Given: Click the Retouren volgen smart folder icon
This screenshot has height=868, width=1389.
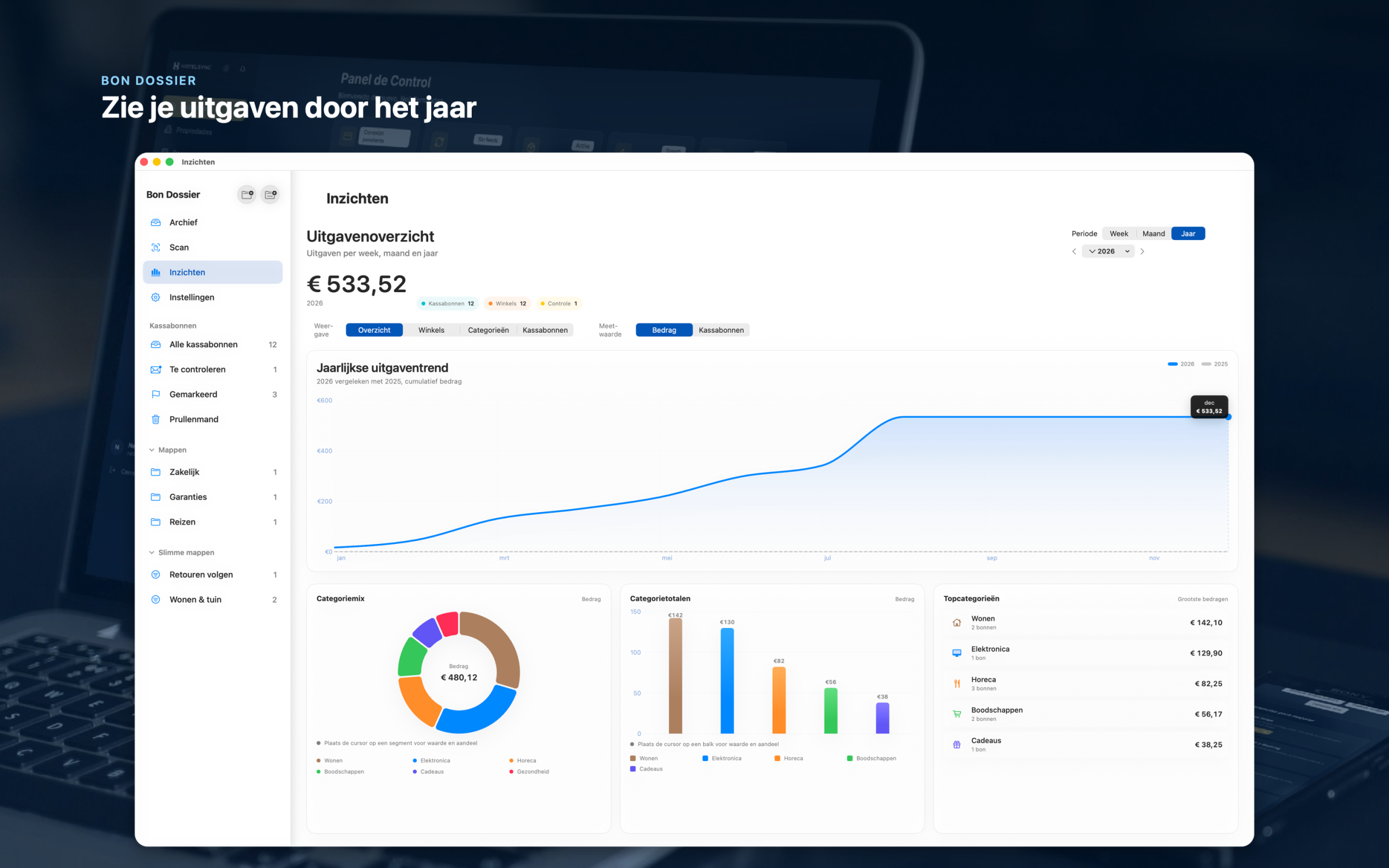Looking at the screenshot, I should point(156,575).
